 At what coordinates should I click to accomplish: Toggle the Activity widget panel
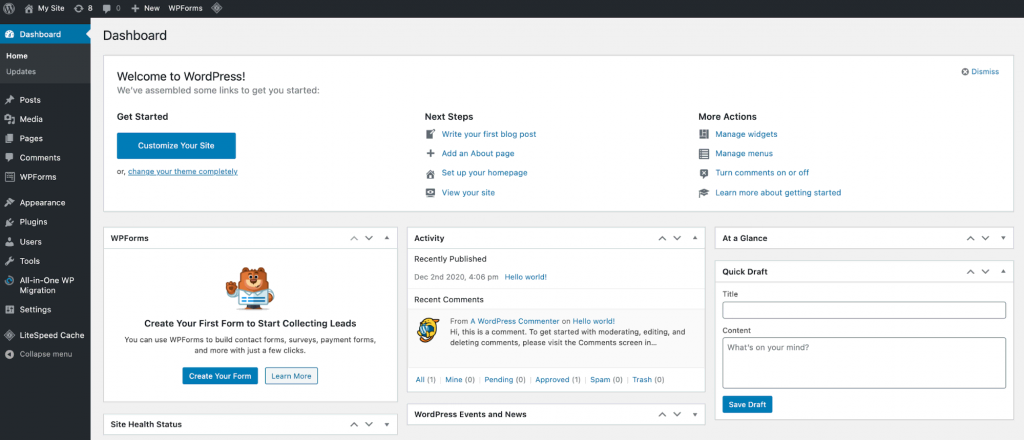coord(693,238)
